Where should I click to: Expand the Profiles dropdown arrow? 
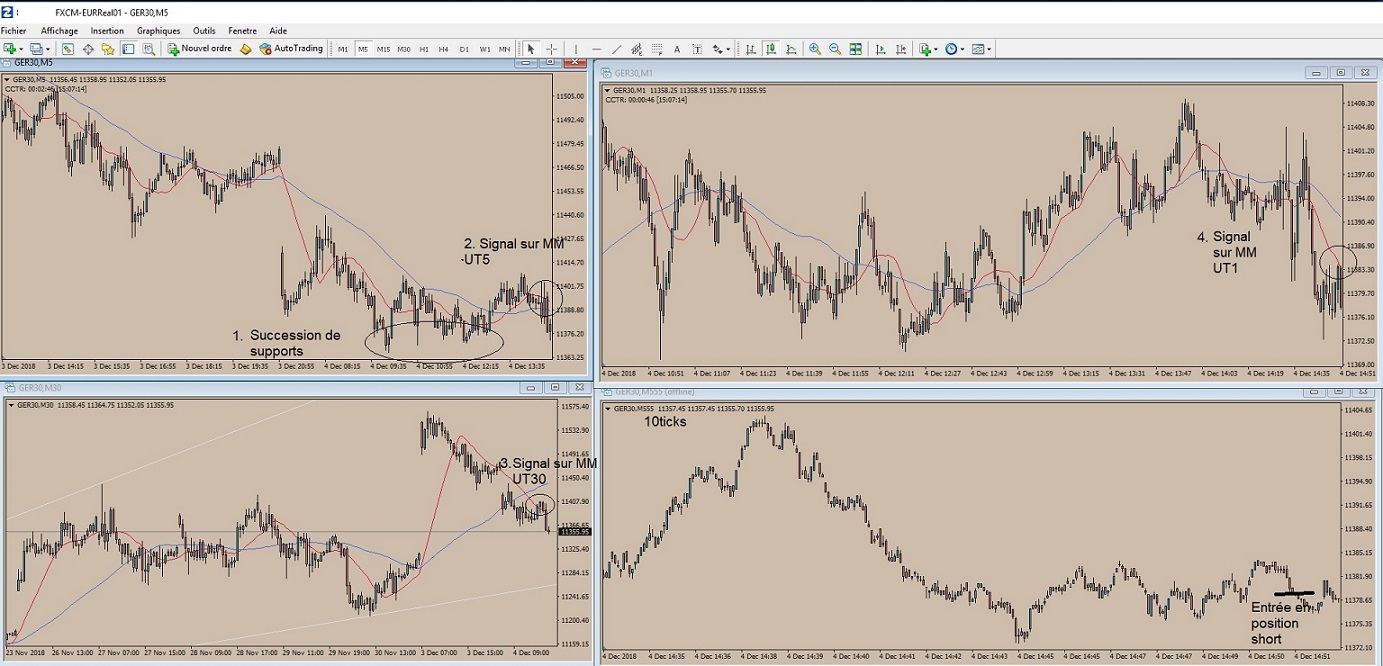48,49
